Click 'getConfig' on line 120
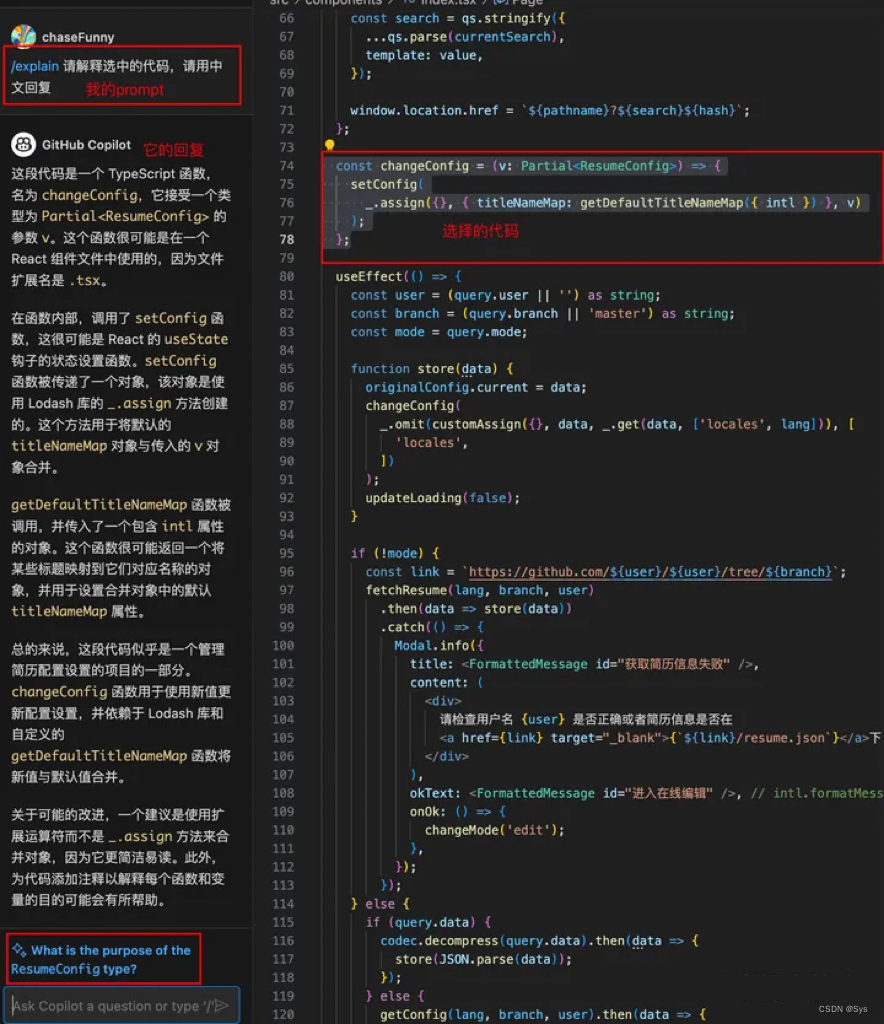884x1024 pixels. click(413, 1015)
